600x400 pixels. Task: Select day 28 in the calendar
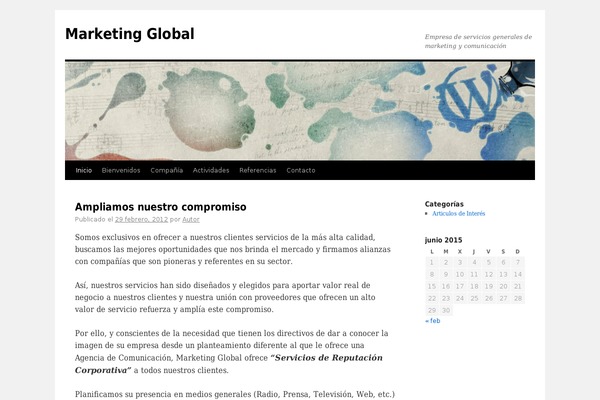tap(518, 298)
